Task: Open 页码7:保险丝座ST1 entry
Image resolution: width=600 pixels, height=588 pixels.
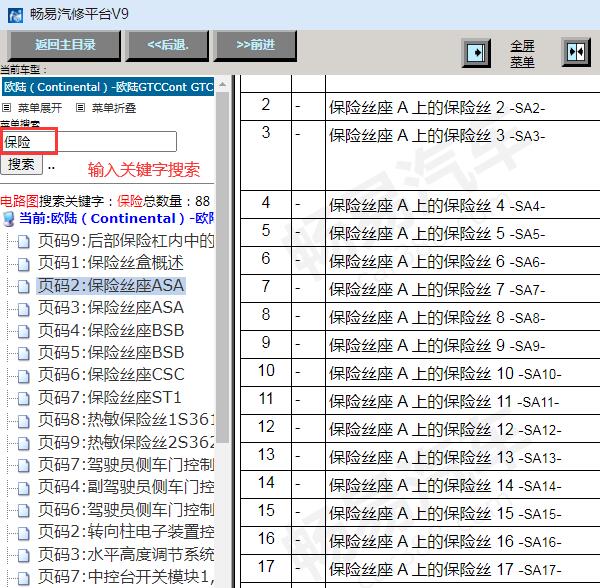Action: click(x=109, y=397)
